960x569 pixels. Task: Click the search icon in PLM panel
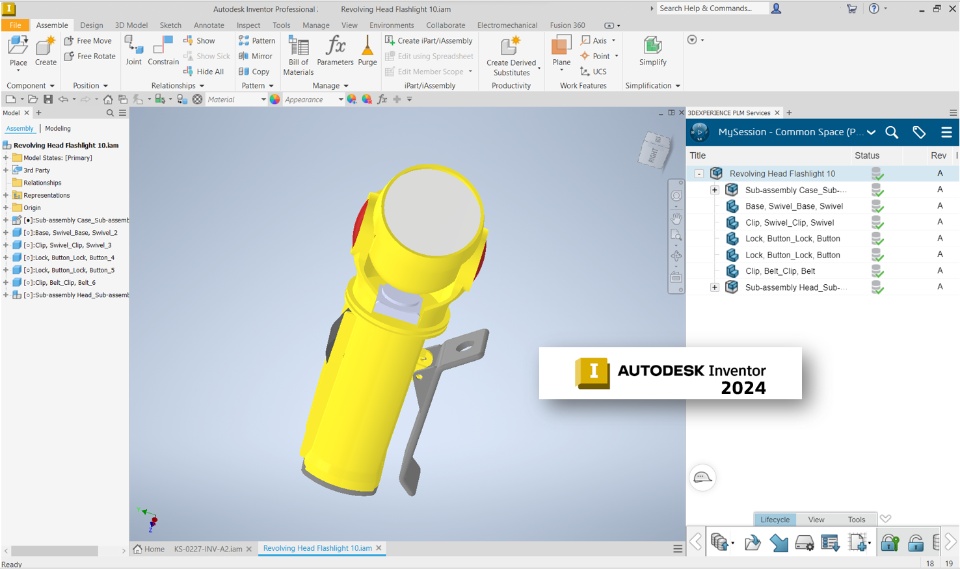pyautogui.click(x=891, y=132)
